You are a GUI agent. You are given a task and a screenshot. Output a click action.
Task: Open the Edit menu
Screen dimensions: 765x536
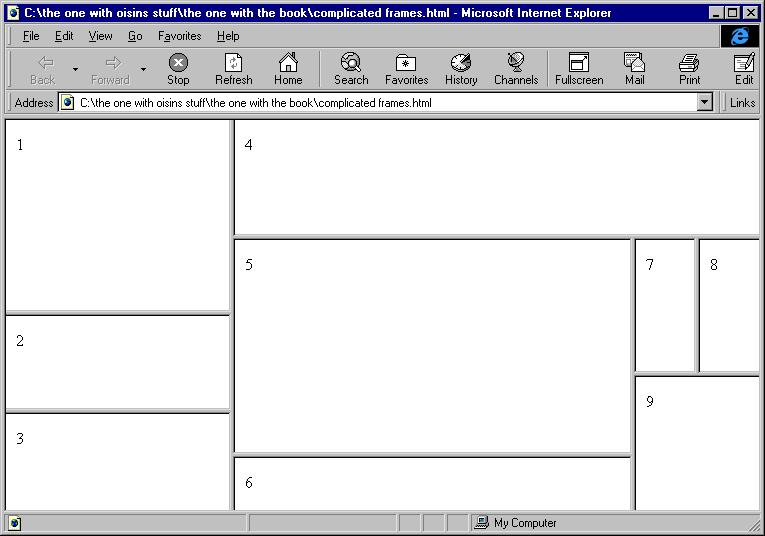point(64,36)
